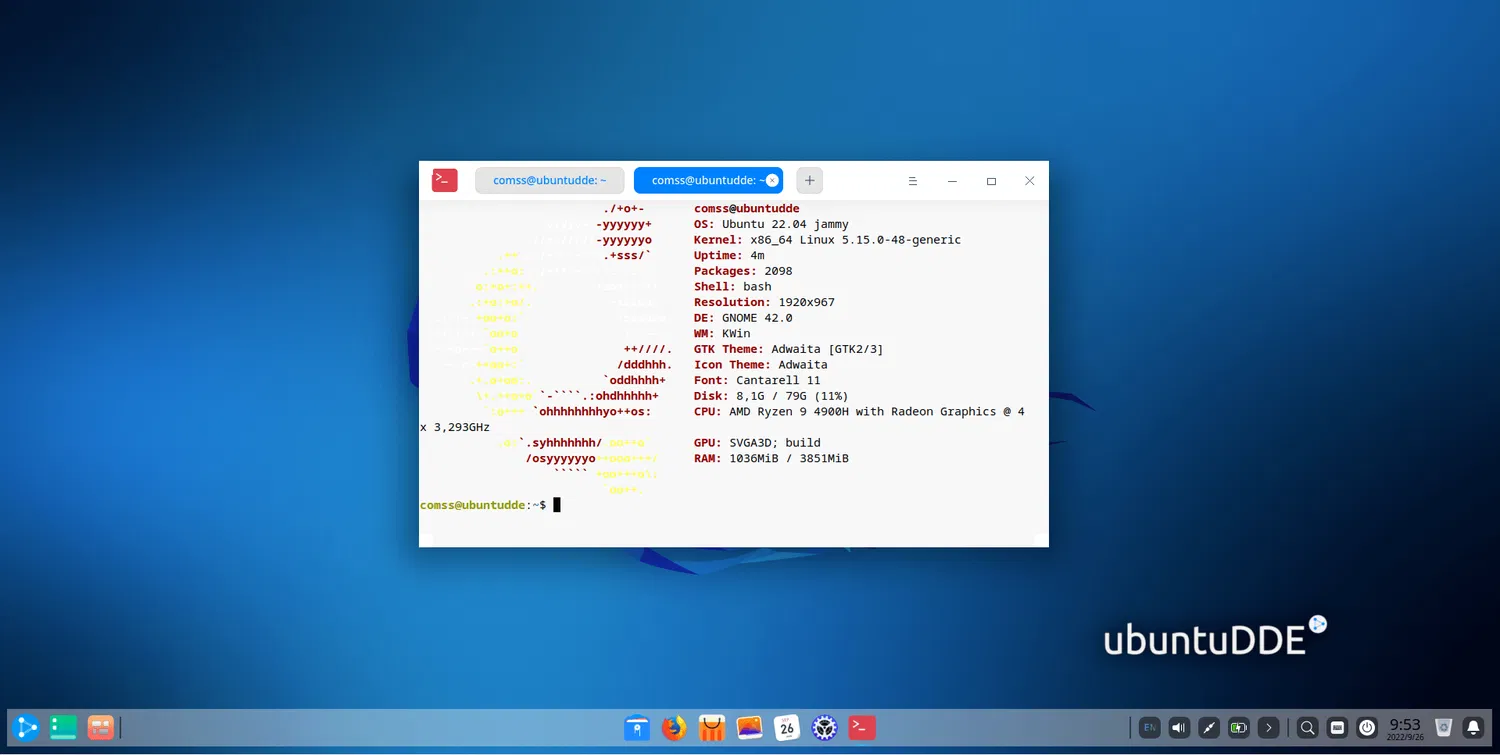Add a new terminal tab
Image resolution: width=1500 pixels, height=755 pixels.
click(x=809, y=181)
